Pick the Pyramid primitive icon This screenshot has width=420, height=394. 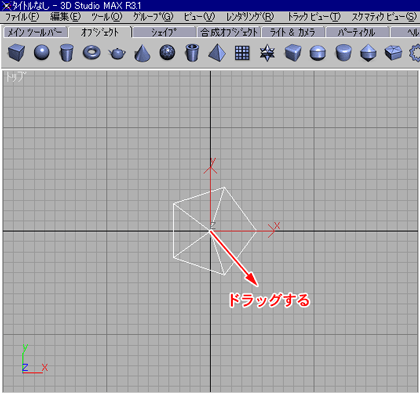coord(217,53)
